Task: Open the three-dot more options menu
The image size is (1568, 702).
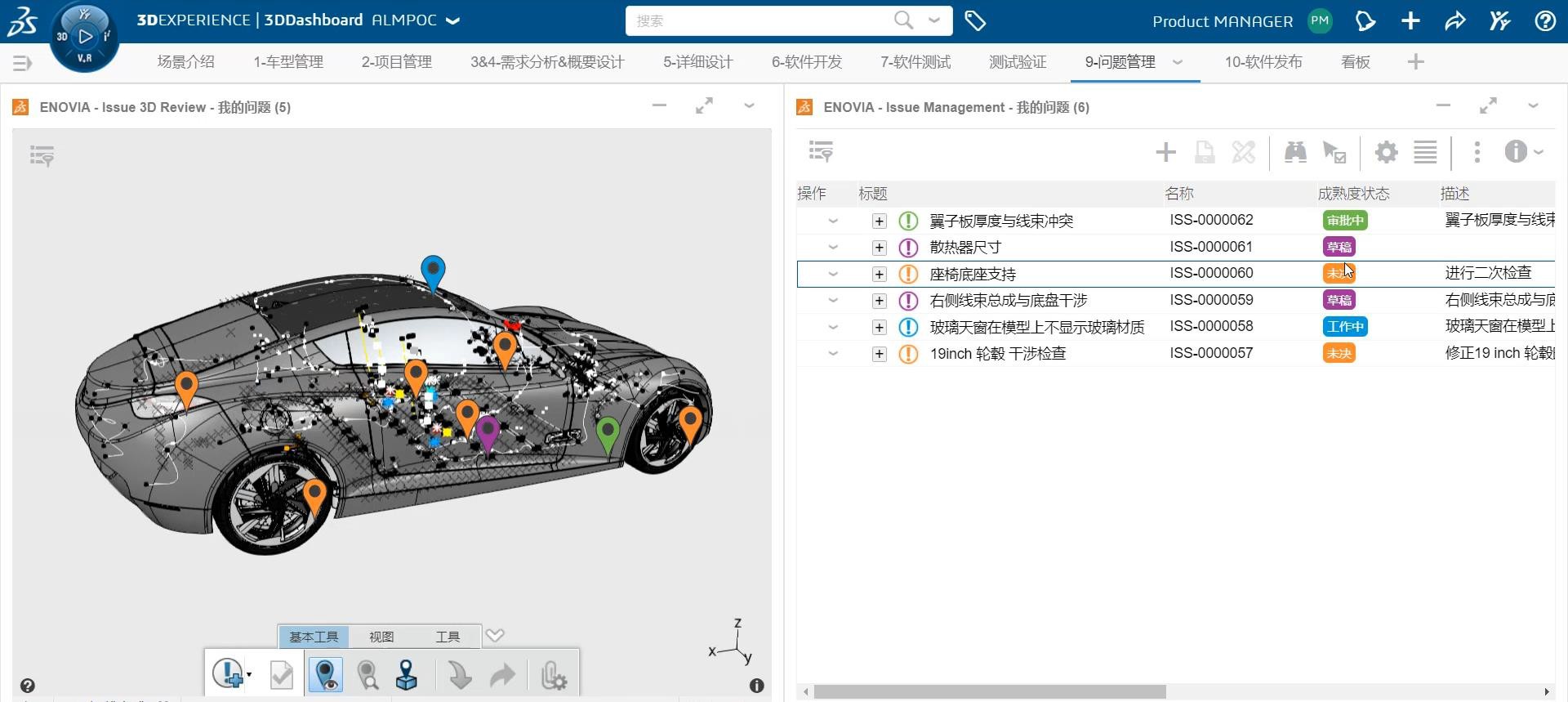Action: click(x=1477, y=152)
